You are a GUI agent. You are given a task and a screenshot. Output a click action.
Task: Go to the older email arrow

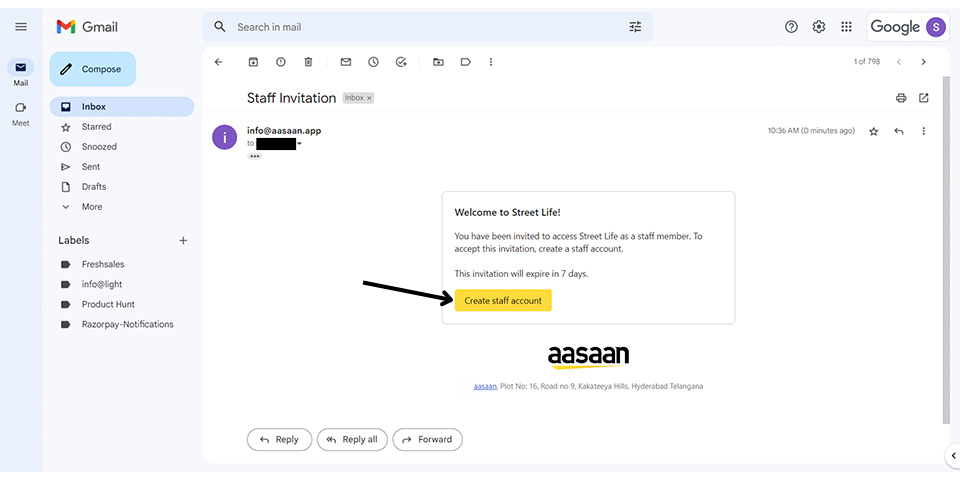coord(923,62)
